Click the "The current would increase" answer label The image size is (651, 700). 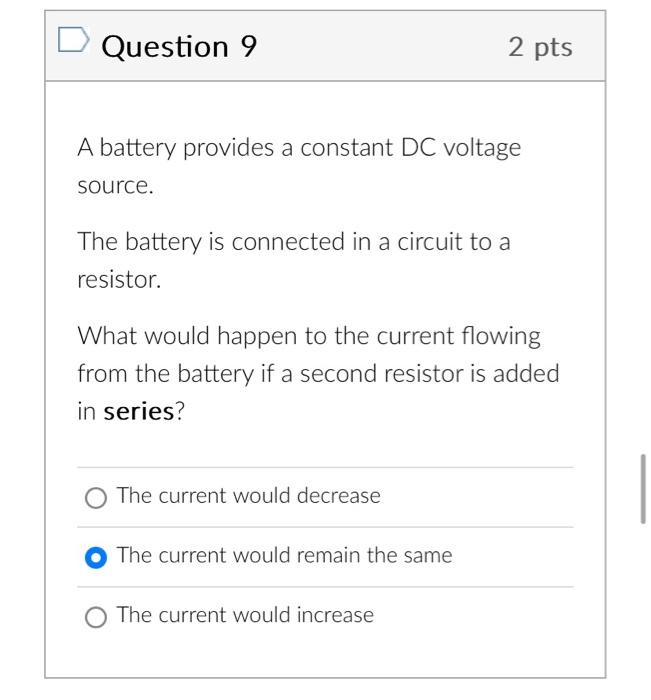pyautogui.click(x=245, y=615)
